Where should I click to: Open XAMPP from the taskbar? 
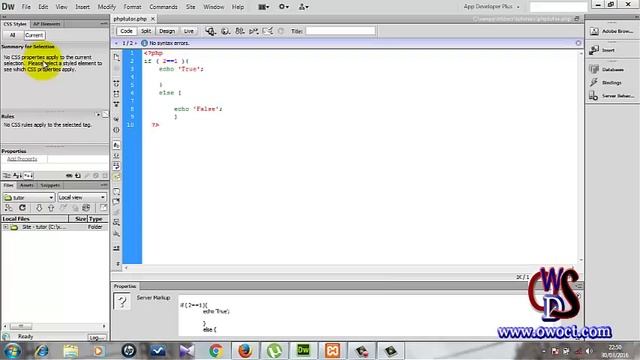tap(332, 351)
